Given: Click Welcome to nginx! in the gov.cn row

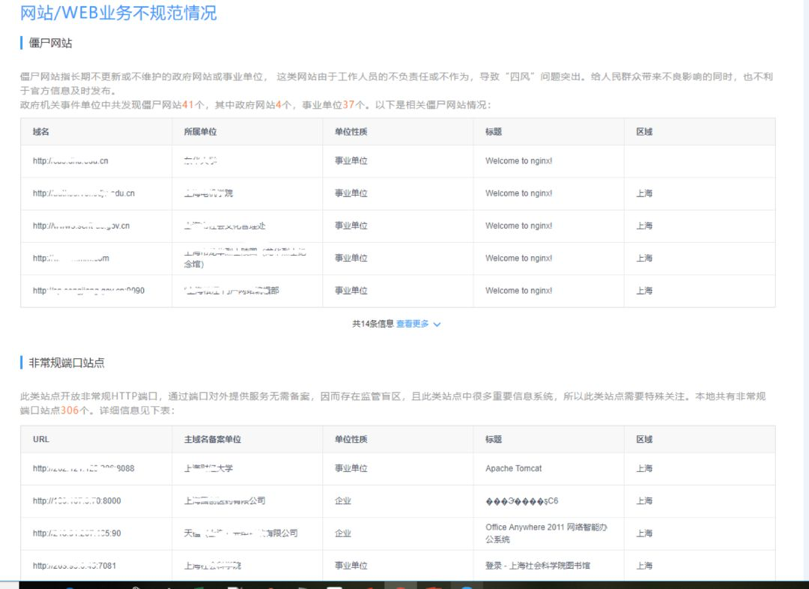Looking at the screenshot, I should (x=519, y=226).
